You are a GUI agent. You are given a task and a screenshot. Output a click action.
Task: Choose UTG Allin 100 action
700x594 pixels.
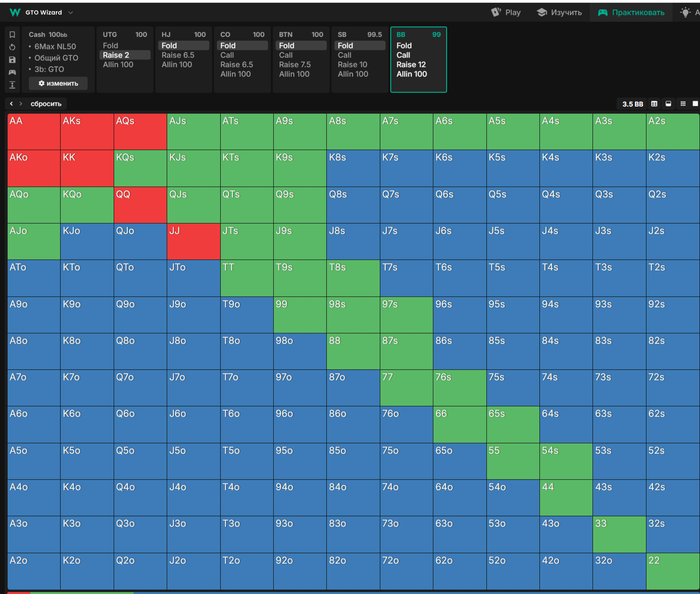pos(118,65)
